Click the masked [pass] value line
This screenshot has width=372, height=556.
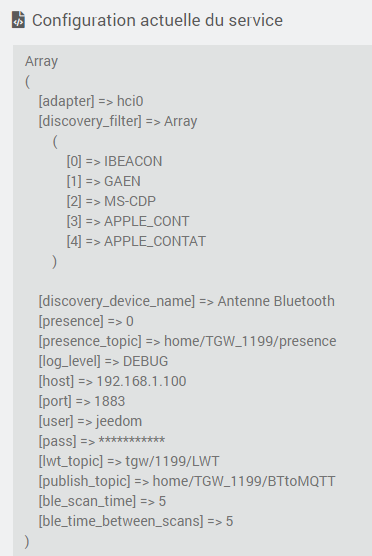(102, 441)
